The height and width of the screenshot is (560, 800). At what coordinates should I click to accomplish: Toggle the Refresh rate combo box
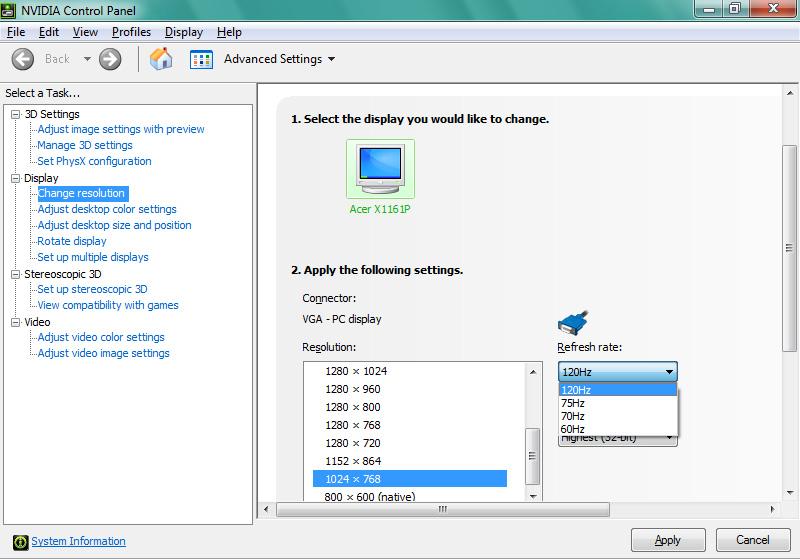(x=618, y=372)
